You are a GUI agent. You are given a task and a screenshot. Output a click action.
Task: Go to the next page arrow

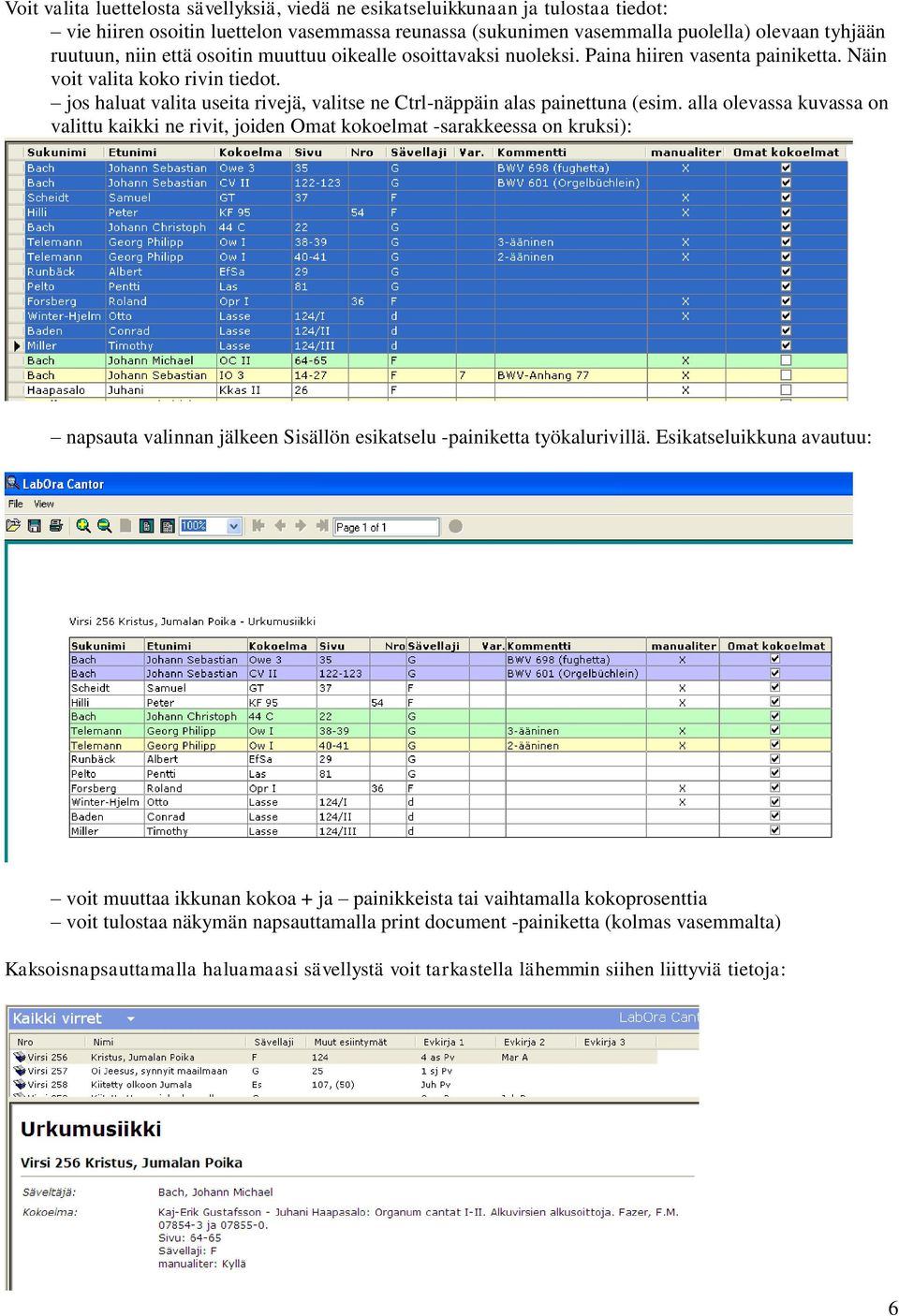click(301, 526)
